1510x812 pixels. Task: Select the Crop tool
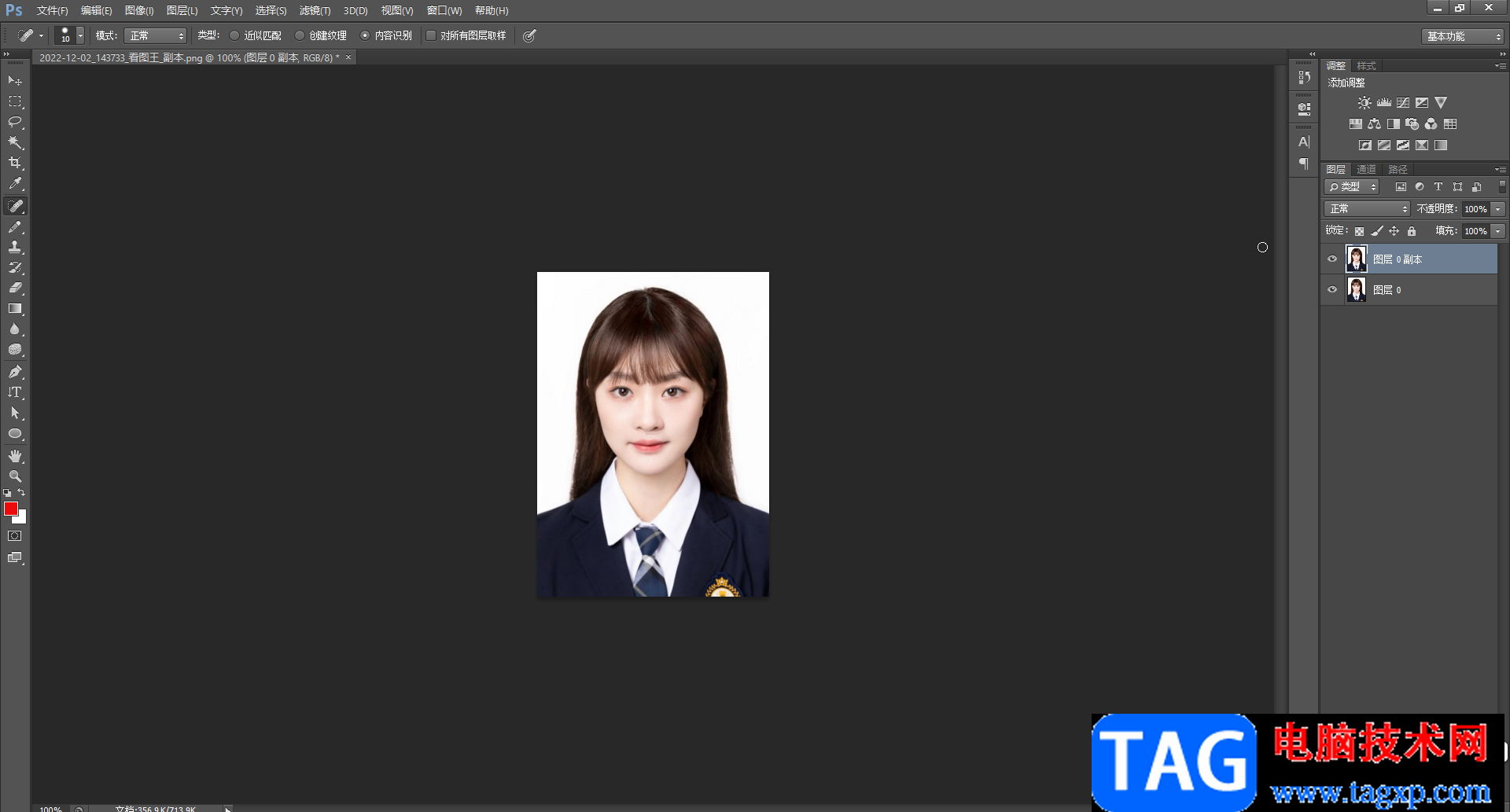(15, 163)
